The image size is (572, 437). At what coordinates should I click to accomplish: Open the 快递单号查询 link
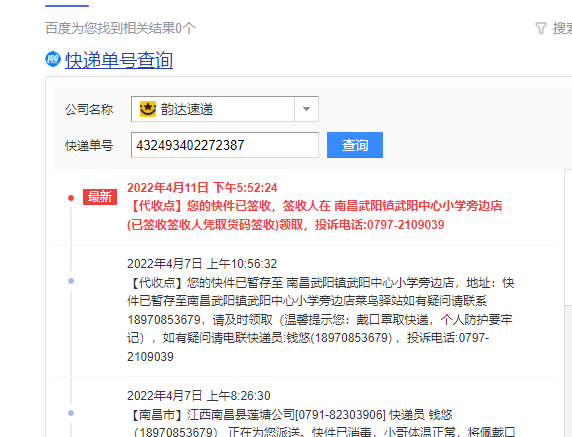click(119, 60)
